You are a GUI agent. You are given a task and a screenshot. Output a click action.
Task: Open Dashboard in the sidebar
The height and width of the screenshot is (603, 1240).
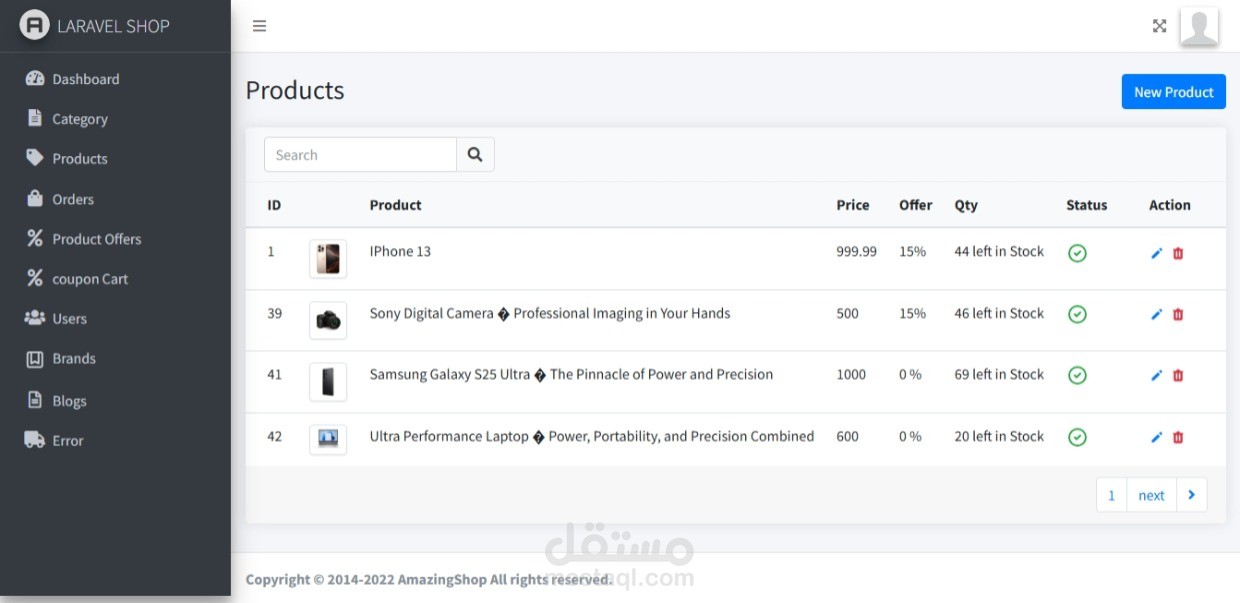(85, 79)
